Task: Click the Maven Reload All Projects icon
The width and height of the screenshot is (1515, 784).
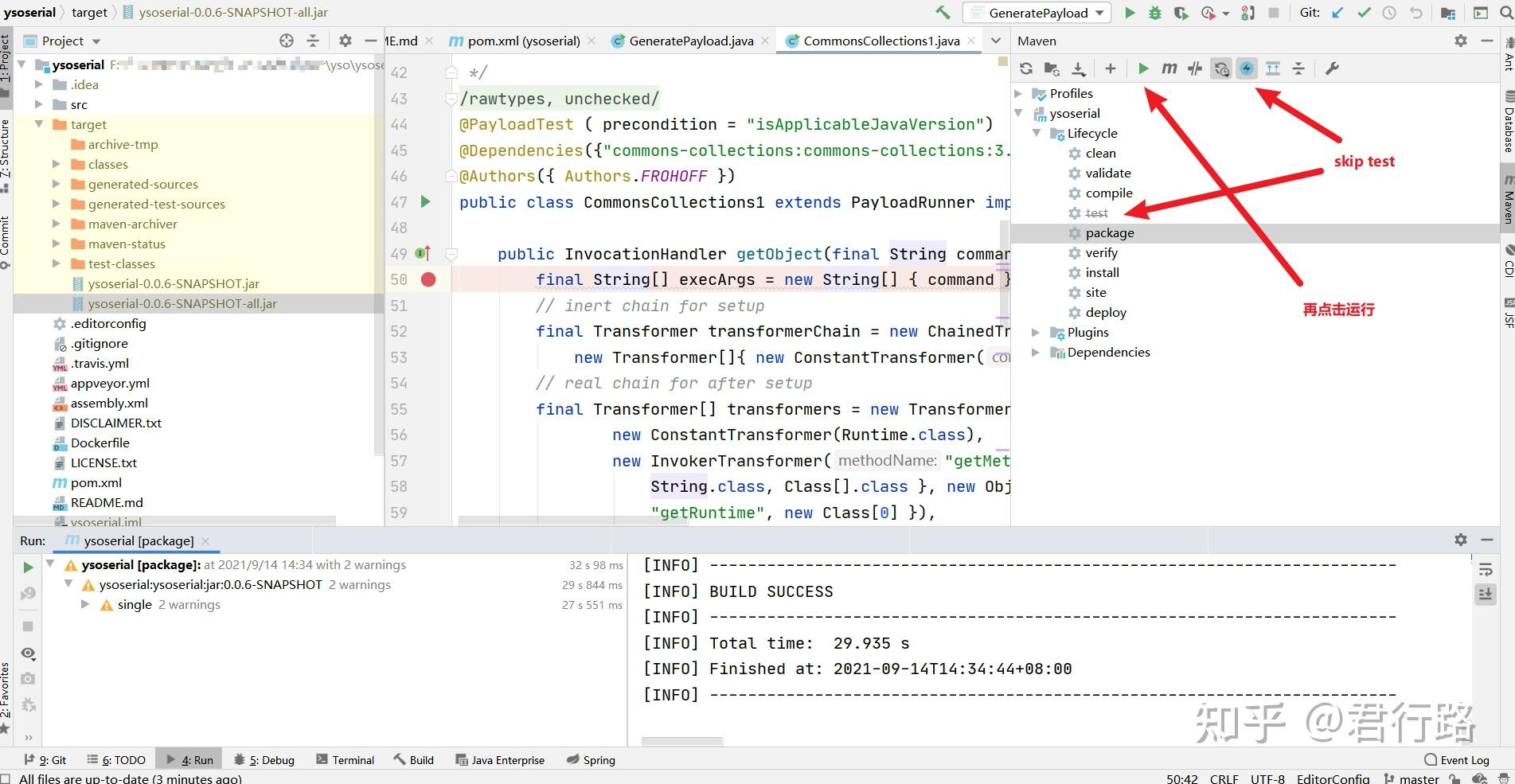Action: coord(1026,69)
